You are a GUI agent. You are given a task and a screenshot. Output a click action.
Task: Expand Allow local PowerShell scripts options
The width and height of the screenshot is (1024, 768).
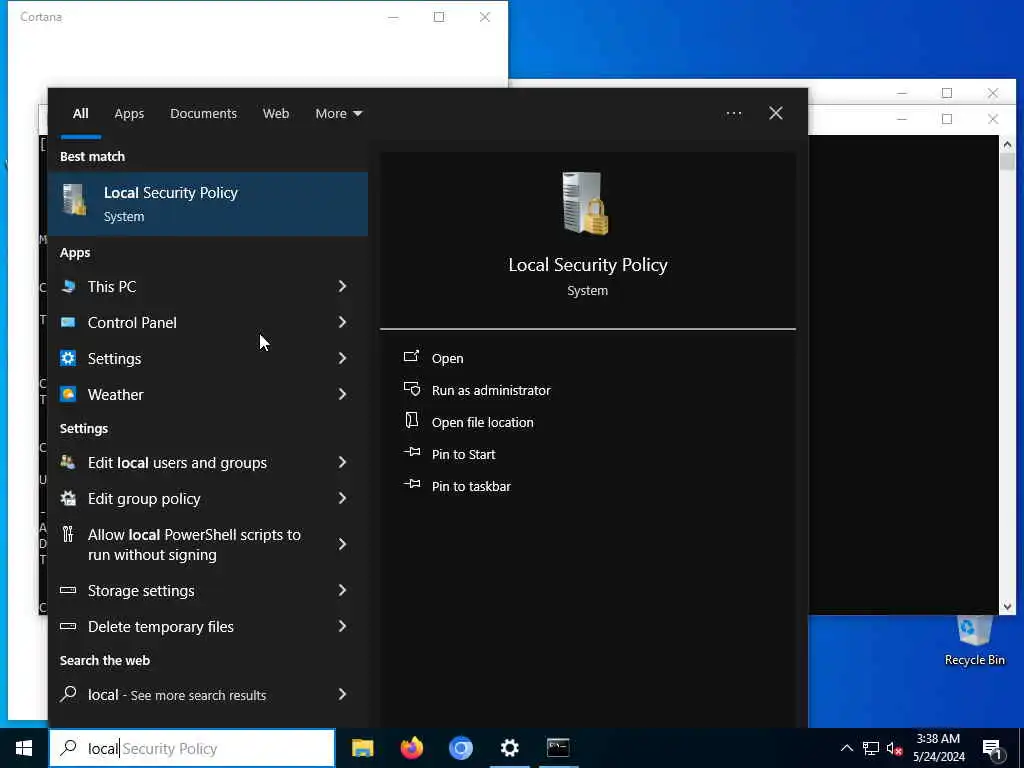click(x=342, y=544)
